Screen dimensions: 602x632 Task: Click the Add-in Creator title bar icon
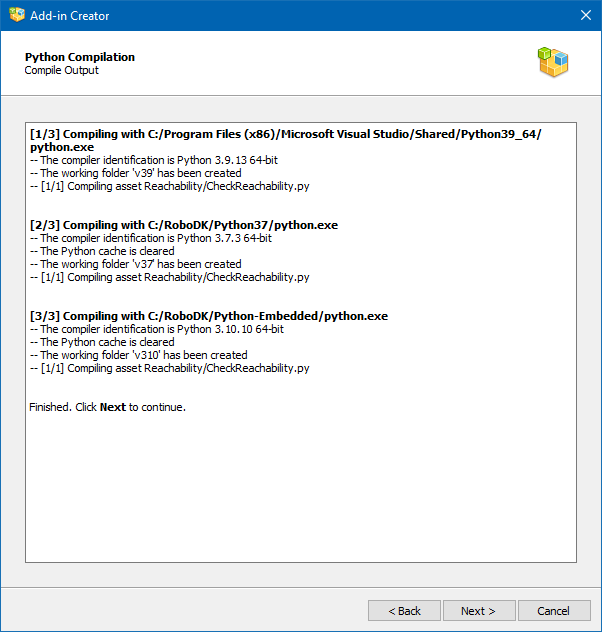tap(17, 16)
